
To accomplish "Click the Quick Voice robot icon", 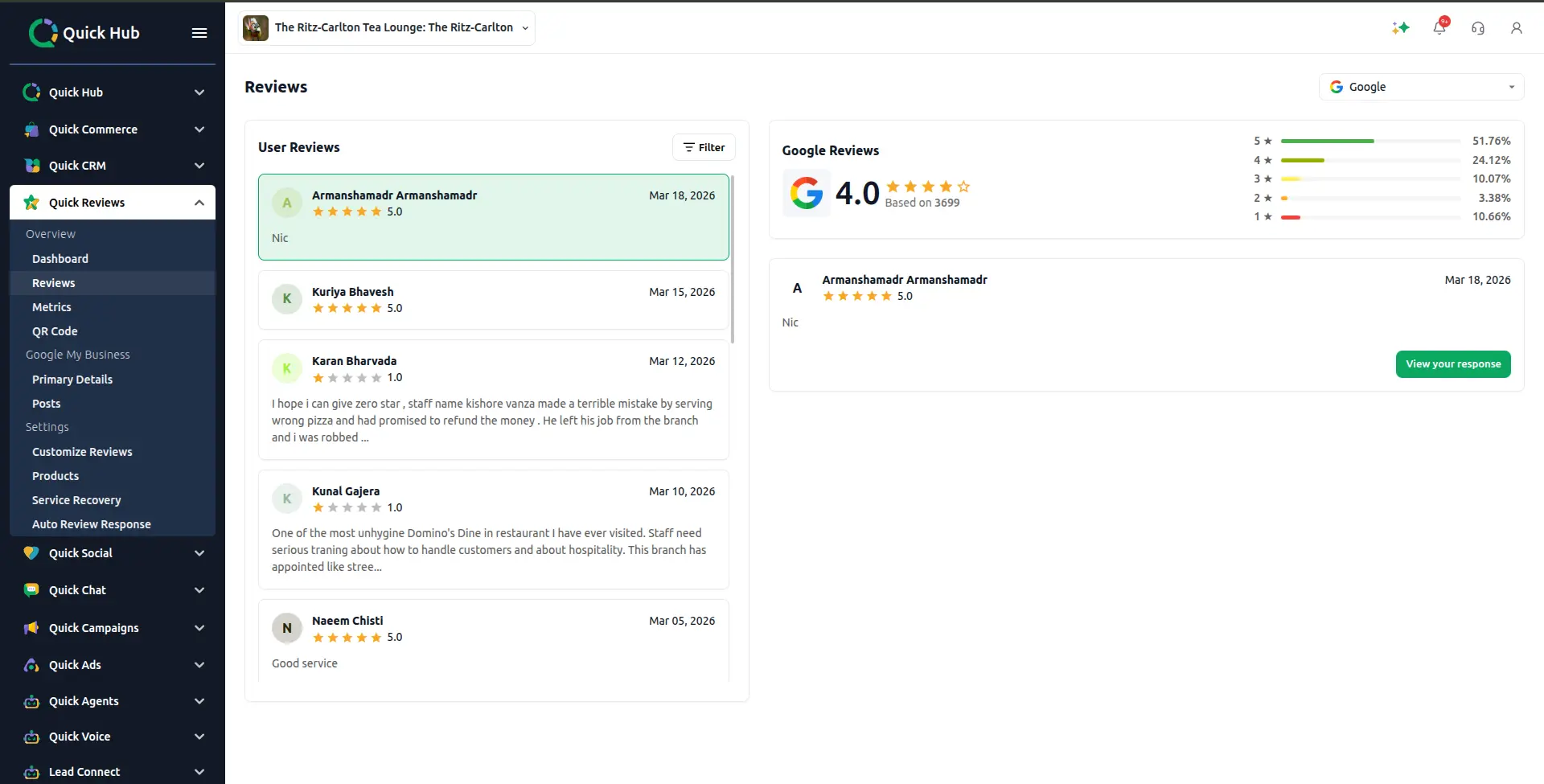I will pos(31,737).
